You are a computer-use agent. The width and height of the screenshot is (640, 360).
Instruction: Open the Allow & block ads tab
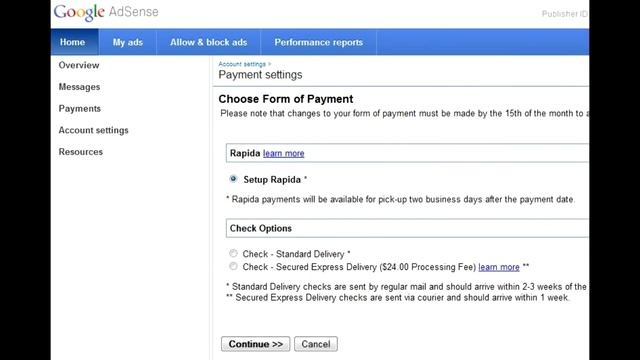(x=209, y=42)
